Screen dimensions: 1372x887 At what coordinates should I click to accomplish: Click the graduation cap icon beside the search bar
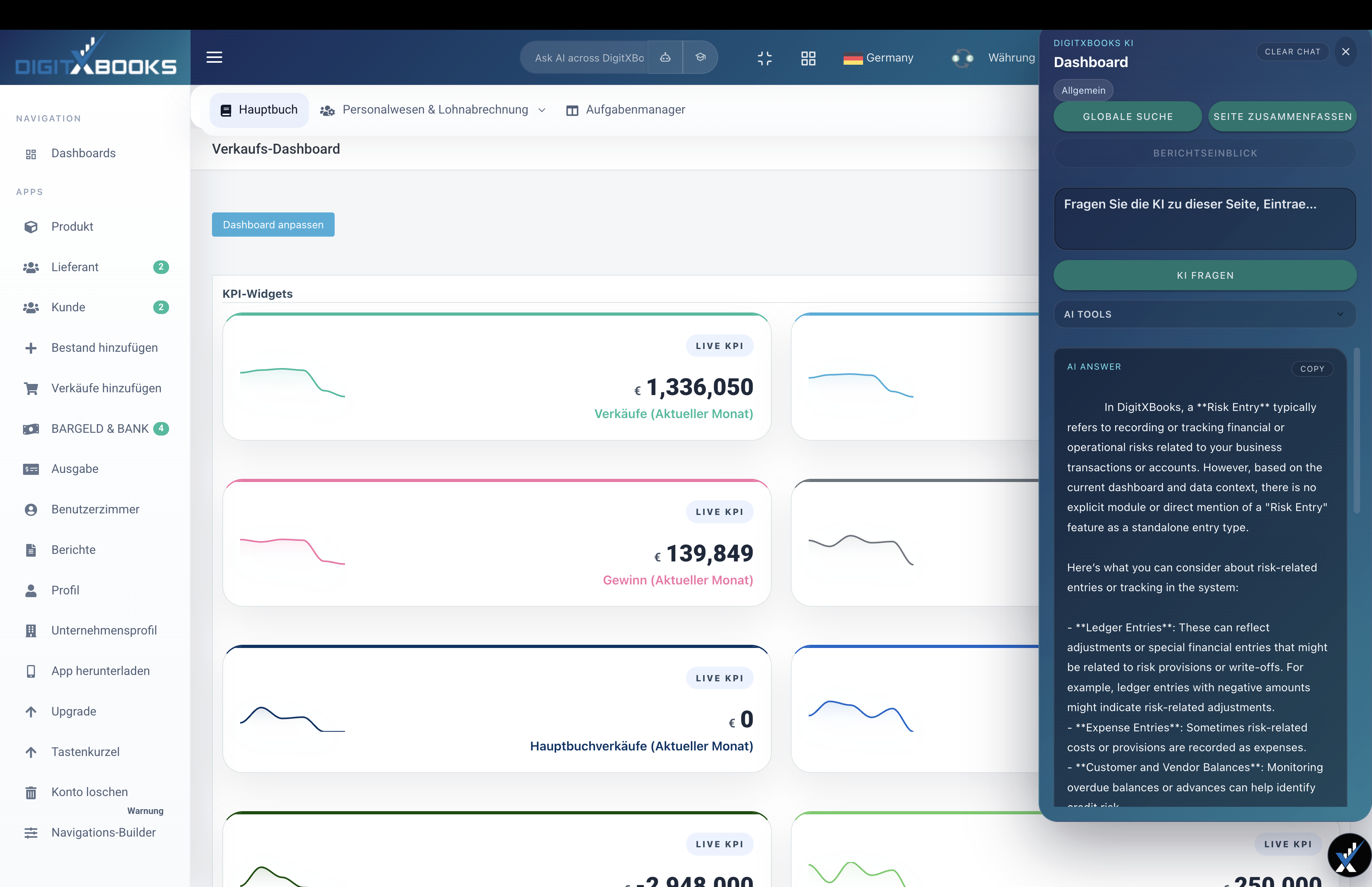tap(700, 57)
